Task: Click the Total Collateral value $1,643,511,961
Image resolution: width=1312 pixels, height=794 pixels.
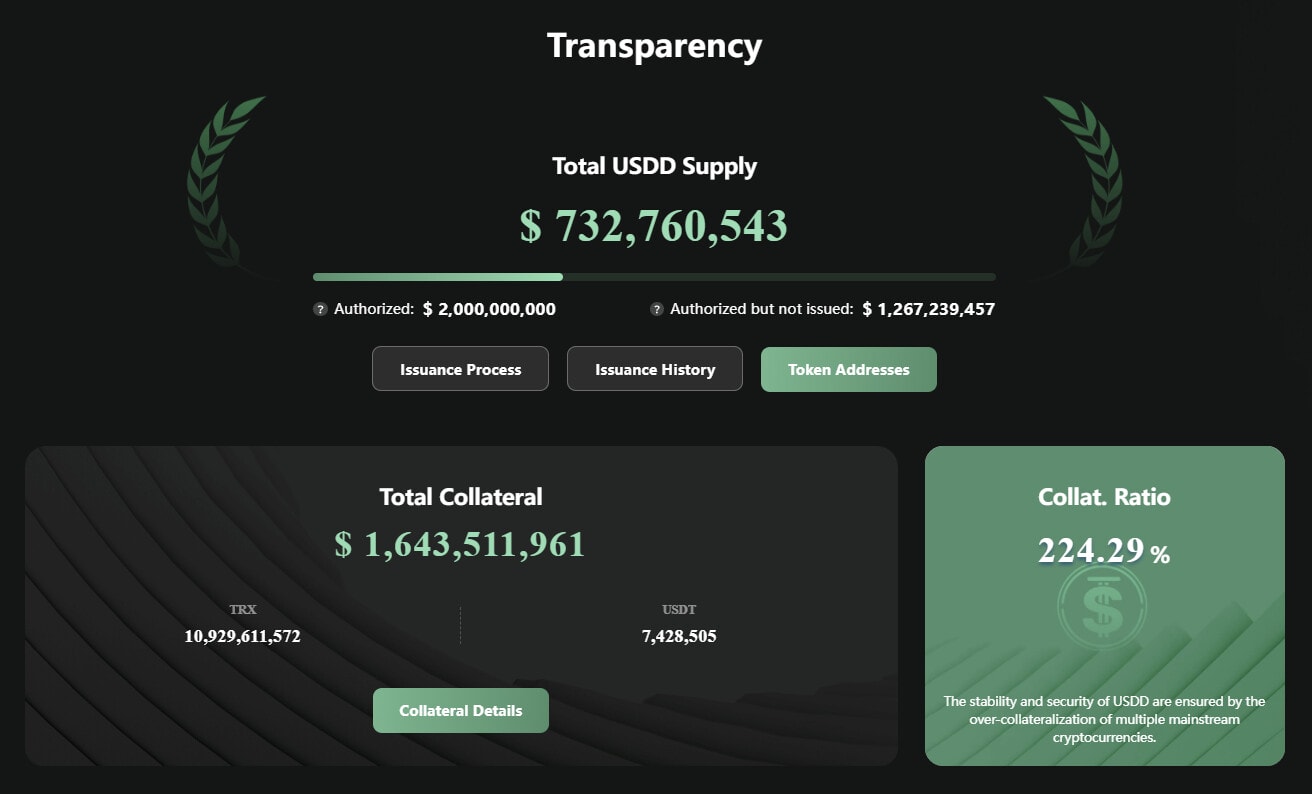Action: coord(460,545)
